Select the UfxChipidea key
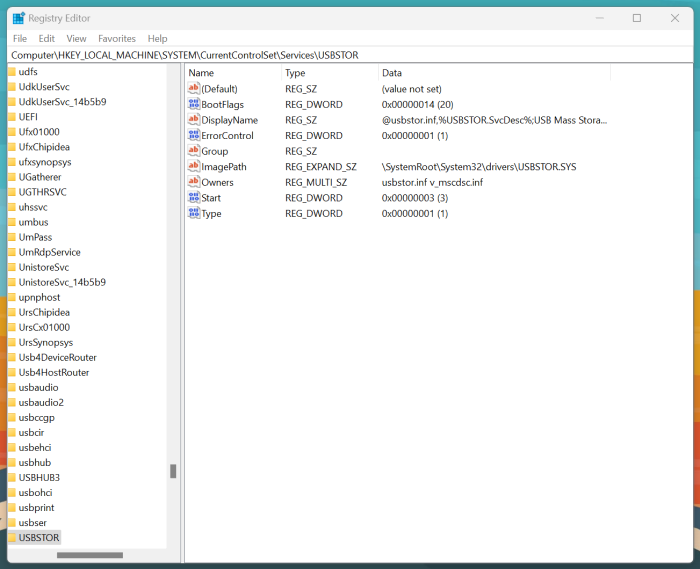The width and height of the screenshot is (700, 569). click(44, 147)
